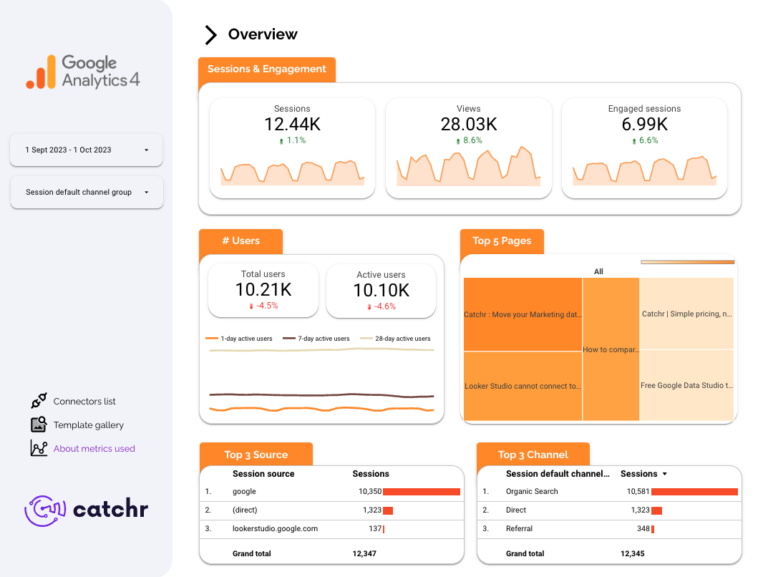Click the 7-day active users line in chart
Image resolution: width=768 pixels, height=577 pixels.
321,395
